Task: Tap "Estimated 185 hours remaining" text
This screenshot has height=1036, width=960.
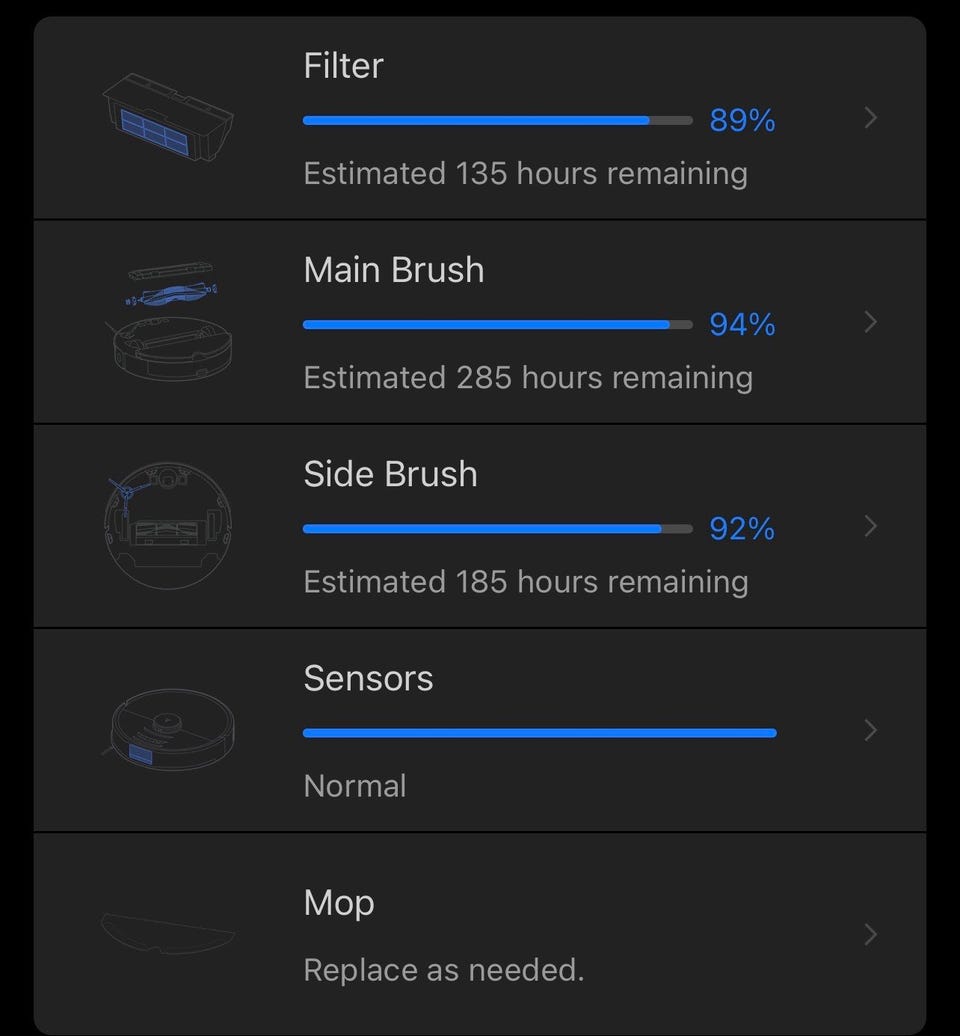Action: point(525,582)
